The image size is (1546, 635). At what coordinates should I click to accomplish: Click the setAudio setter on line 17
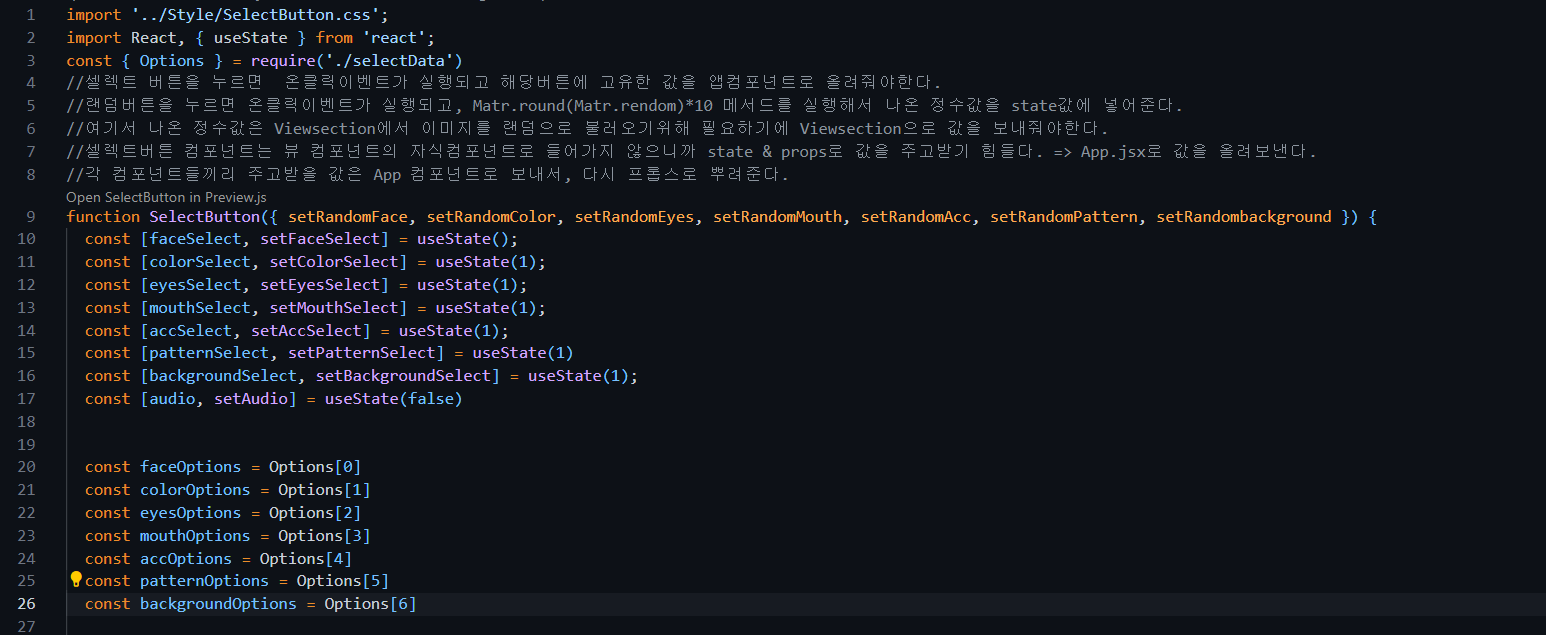[x=250, y=399]
